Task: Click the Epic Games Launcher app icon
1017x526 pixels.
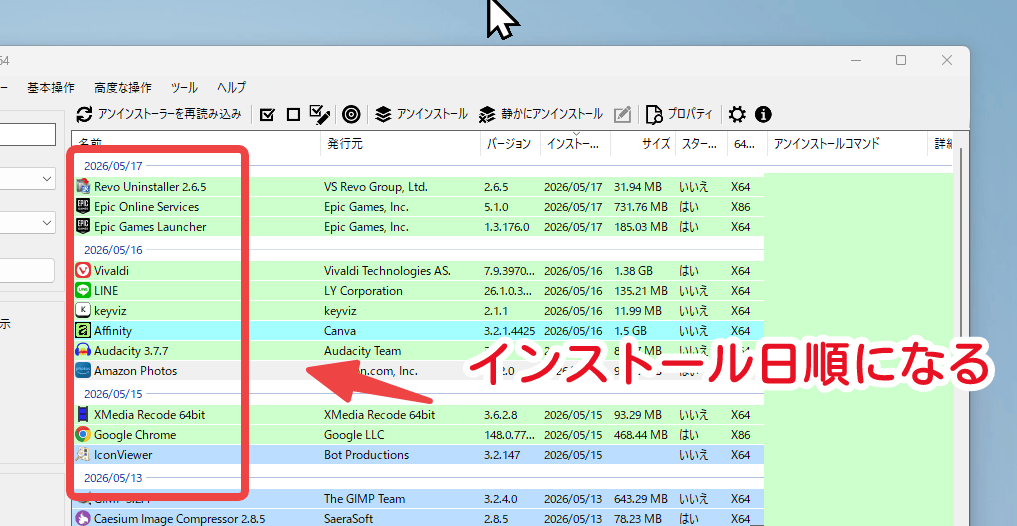Action: click(x=83, y=227)
